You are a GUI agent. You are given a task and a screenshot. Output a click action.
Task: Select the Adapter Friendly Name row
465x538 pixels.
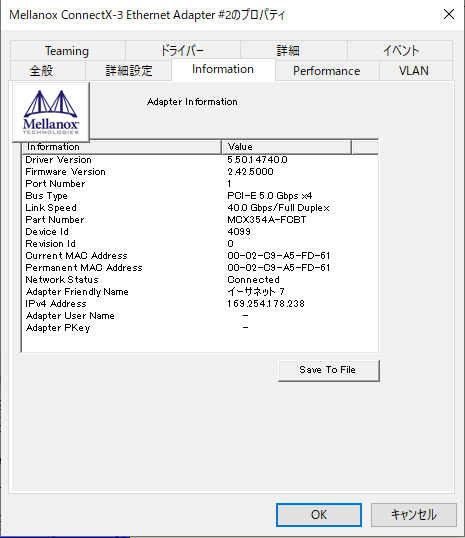point(200,292)
